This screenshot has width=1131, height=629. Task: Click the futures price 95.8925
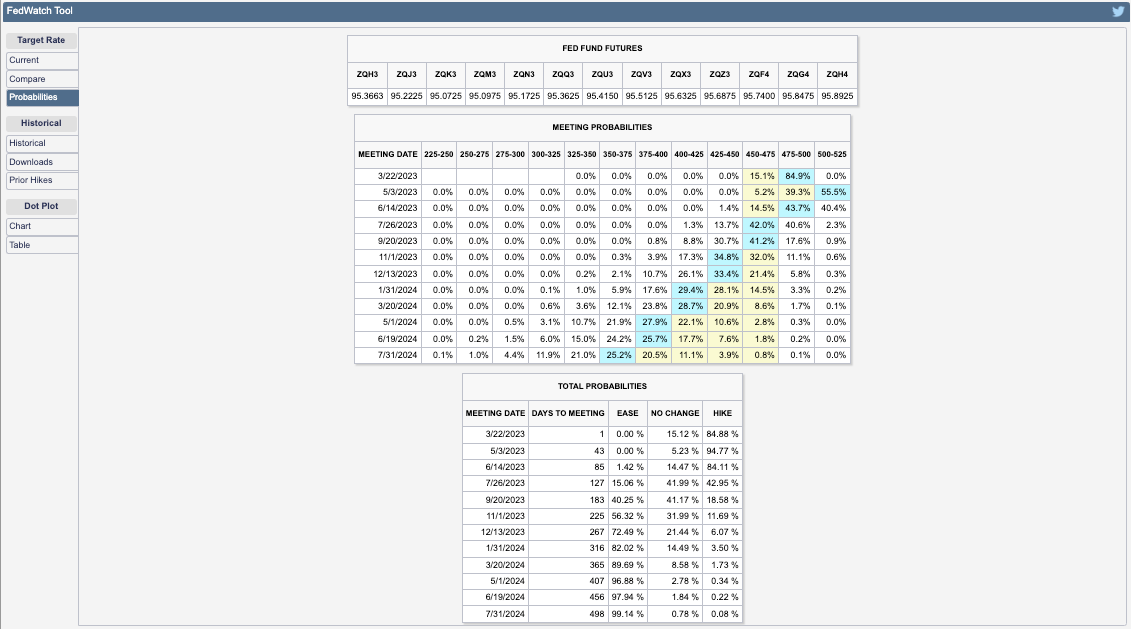[x=837, y=96]
